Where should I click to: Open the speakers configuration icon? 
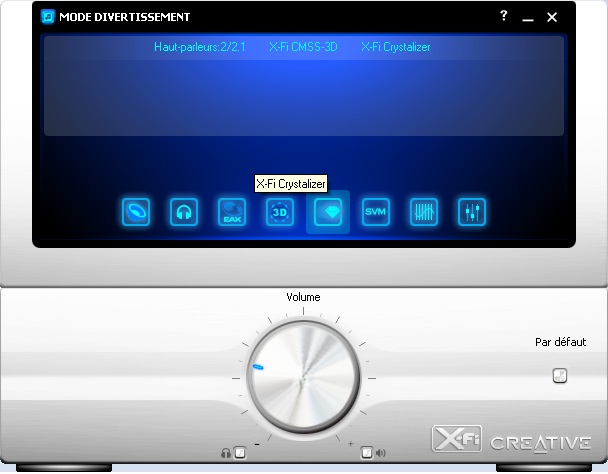(x=136, y=212)
